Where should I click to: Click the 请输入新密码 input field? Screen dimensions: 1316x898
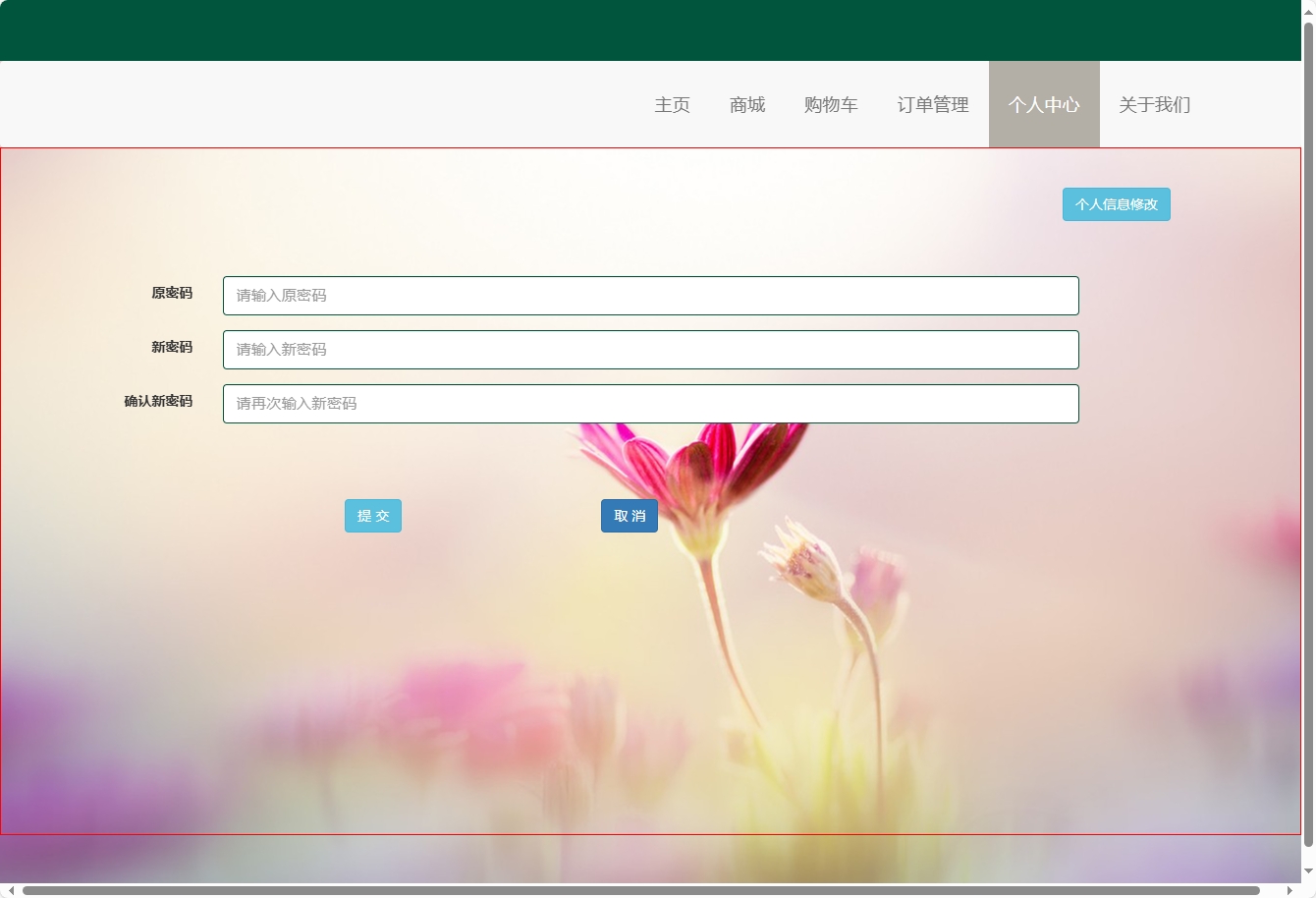[x=650, y=350]
